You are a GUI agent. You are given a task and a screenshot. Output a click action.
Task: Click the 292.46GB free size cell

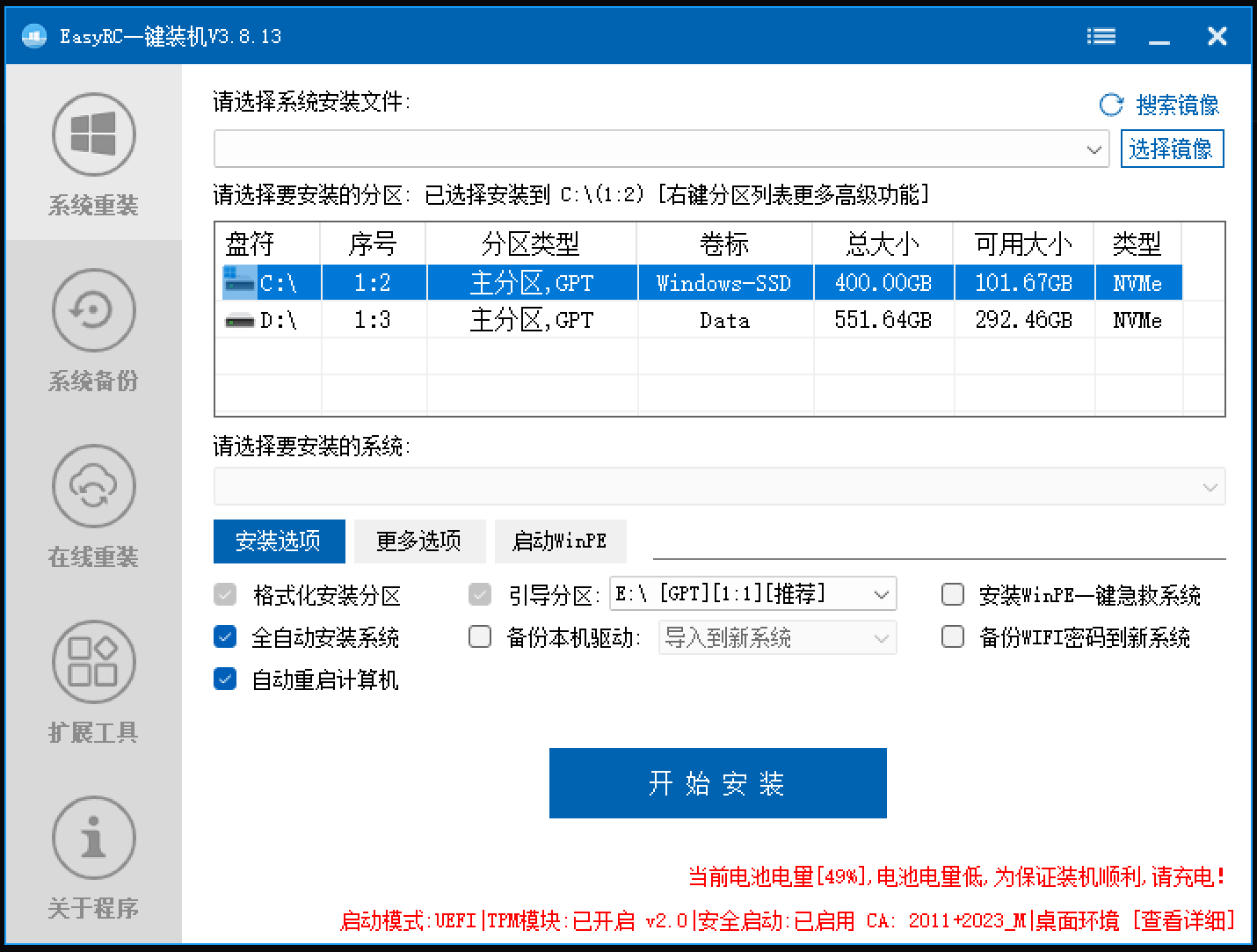click(1024, 320)
